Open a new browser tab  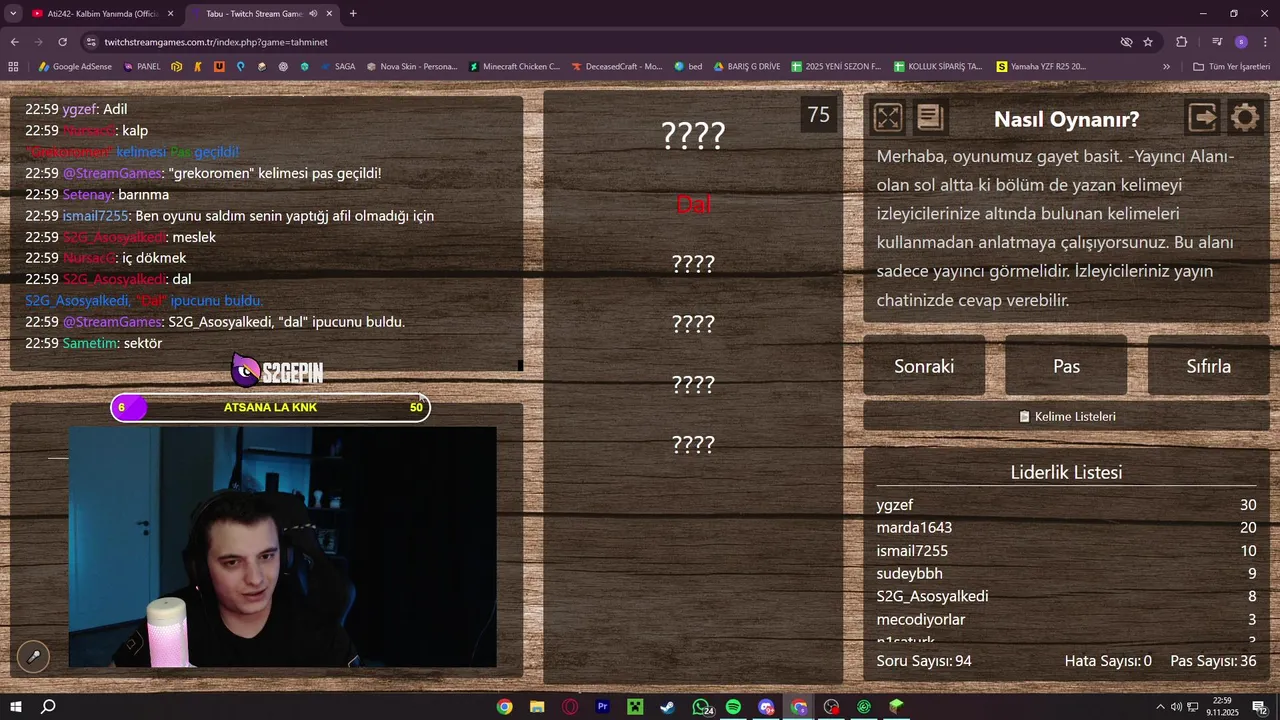(x=353, y=14)
